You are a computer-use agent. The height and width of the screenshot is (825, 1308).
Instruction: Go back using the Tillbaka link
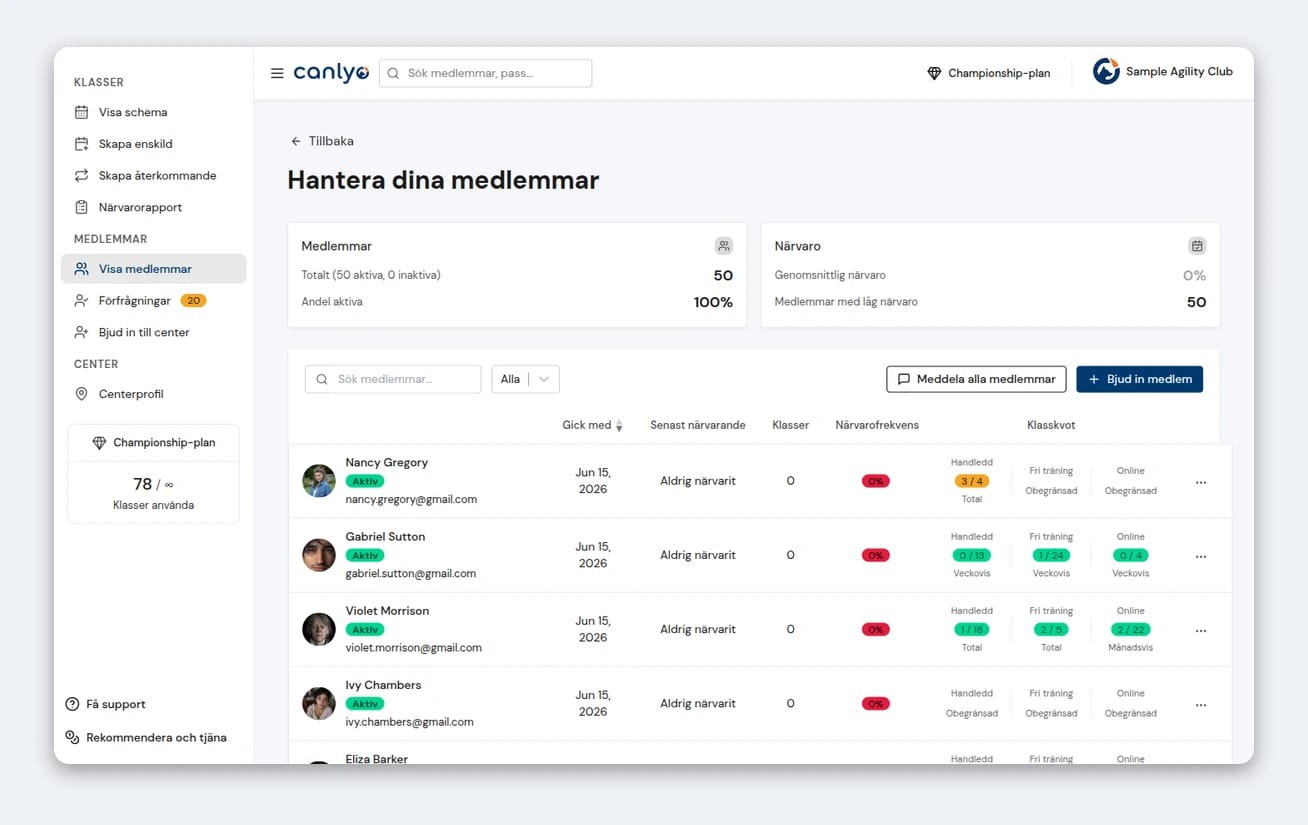(322, 141)
